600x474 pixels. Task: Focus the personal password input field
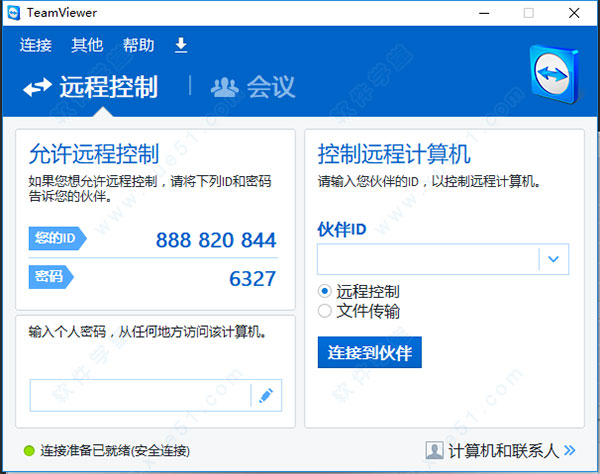[x=140, y=395]
